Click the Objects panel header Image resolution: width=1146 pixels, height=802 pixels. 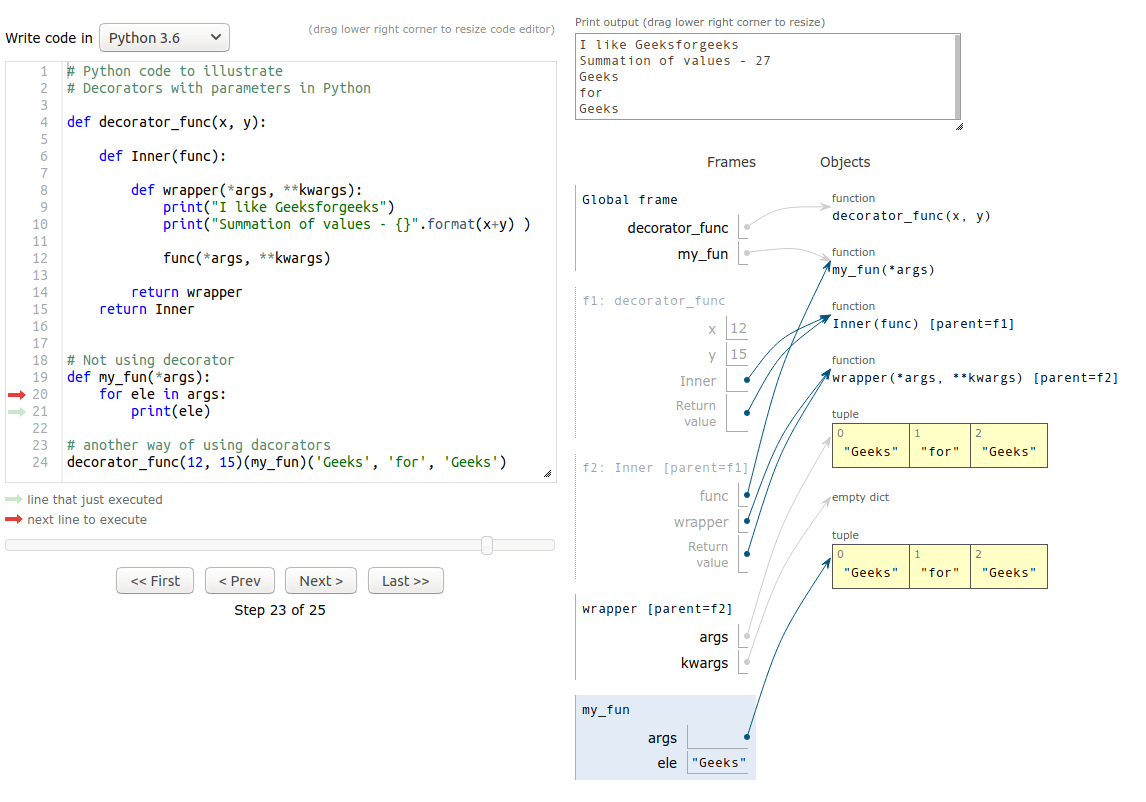(845, 162)
